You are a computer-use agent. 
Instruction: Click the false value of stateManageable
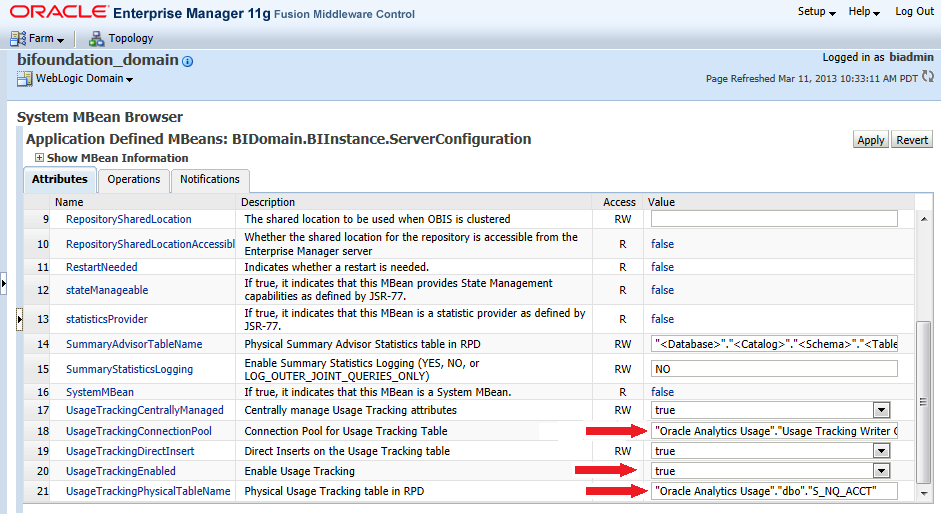663,290
